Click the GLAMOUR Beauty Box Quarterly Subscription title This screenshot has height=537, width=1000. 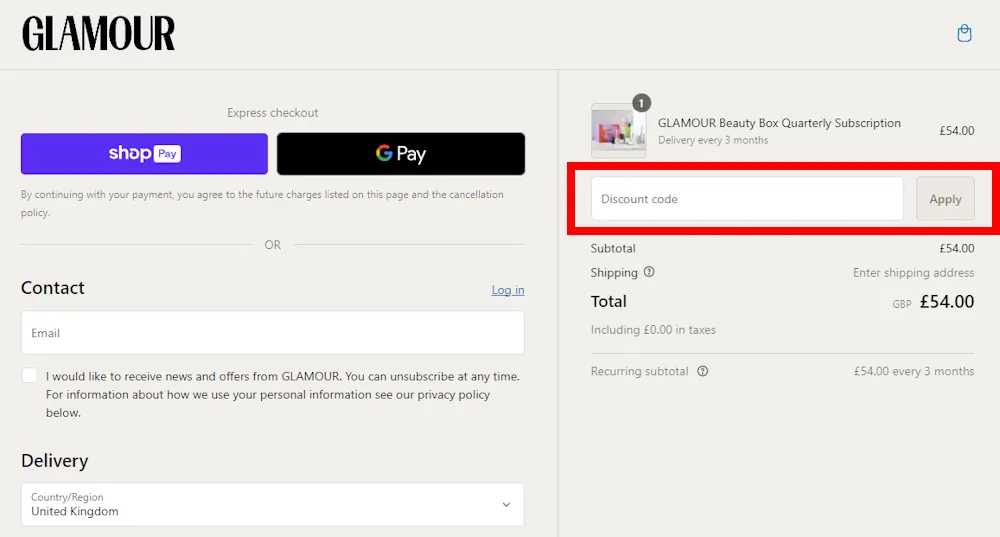tap(779, 123)
